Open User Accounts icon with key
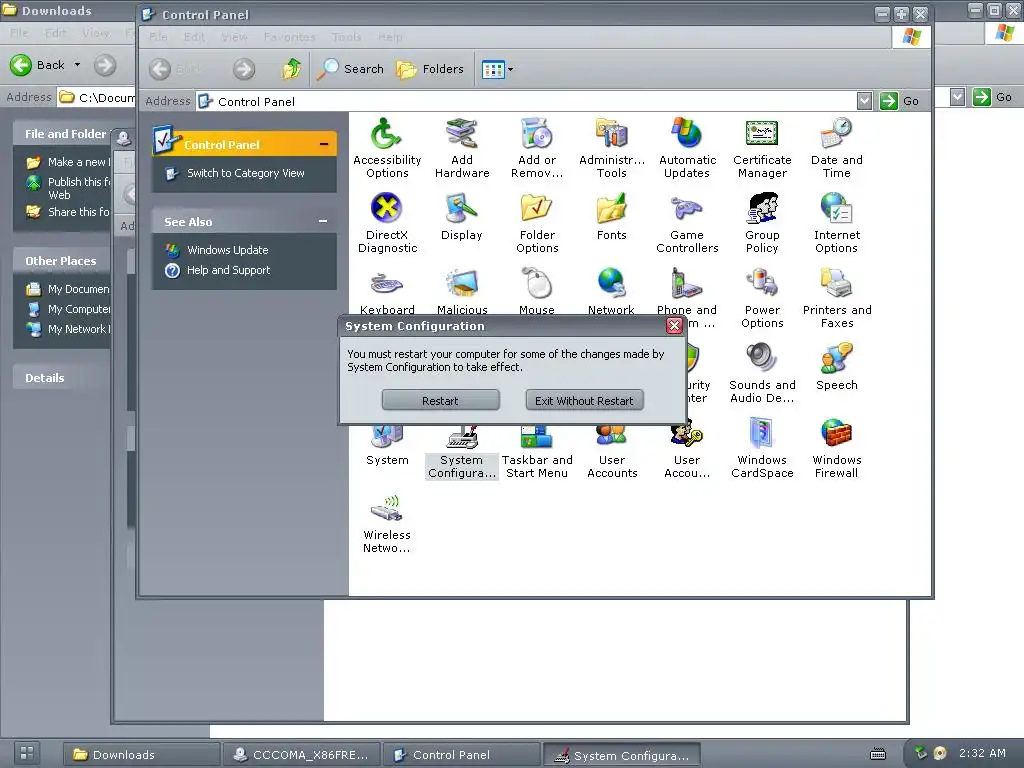The image size is (1024, 768). pyautogui.click(x=687, y=453)
